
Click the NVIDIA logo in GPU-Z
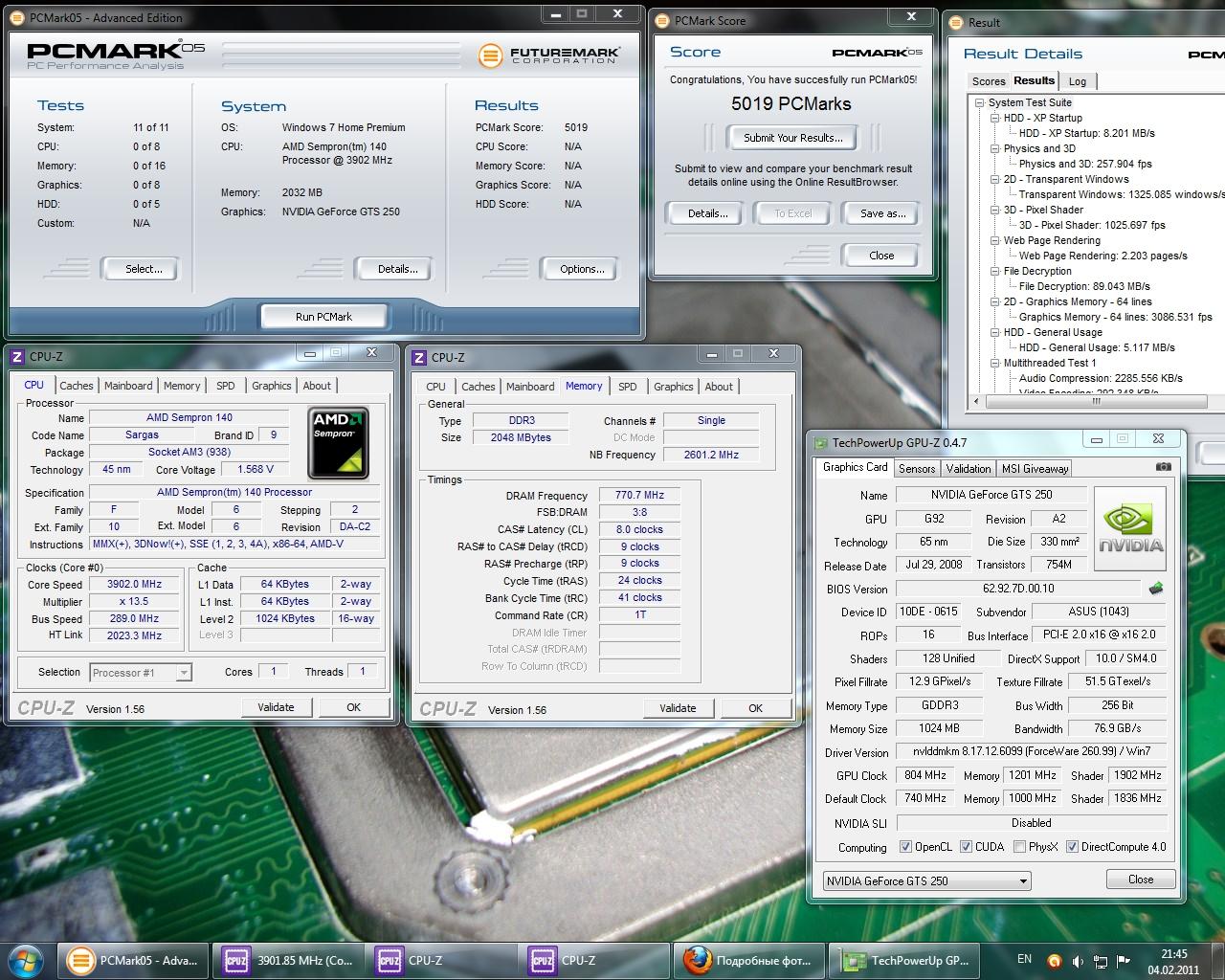pos(1130,529)
